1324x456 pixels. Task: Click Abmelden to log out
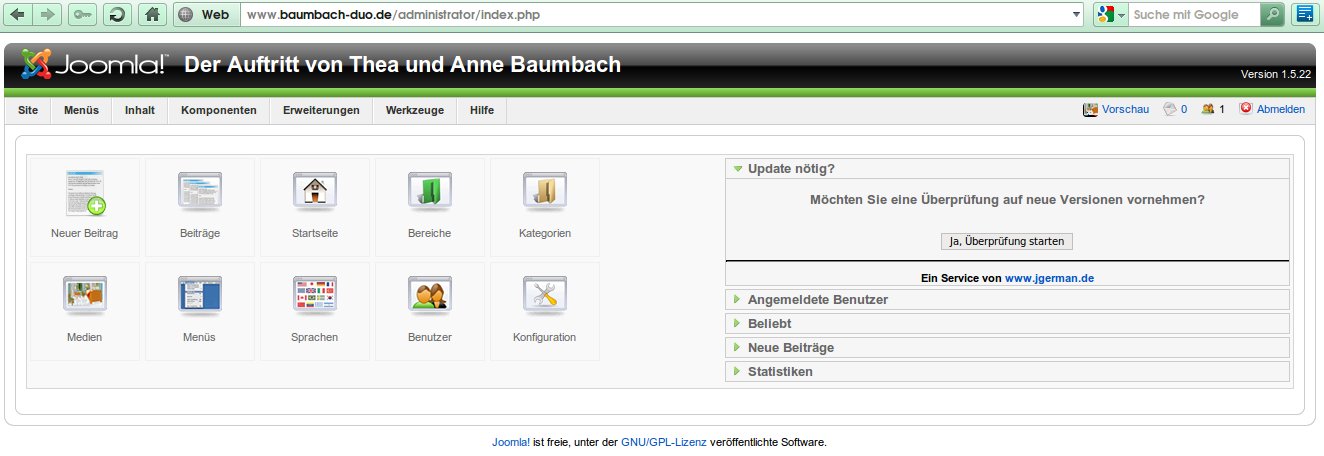(1280, 110)
